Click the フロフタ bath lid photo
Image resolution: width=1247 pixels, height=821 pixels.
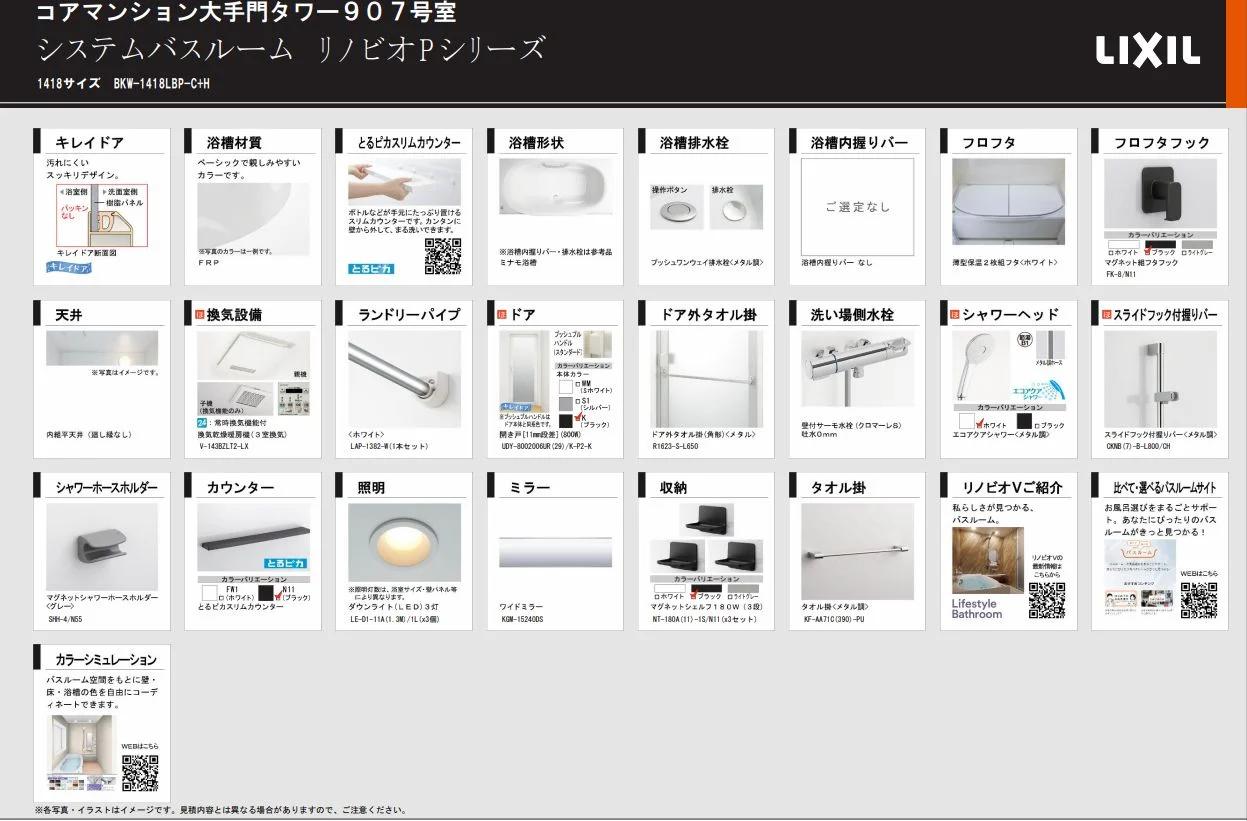pyautogui.click(x=1008, y=202)
